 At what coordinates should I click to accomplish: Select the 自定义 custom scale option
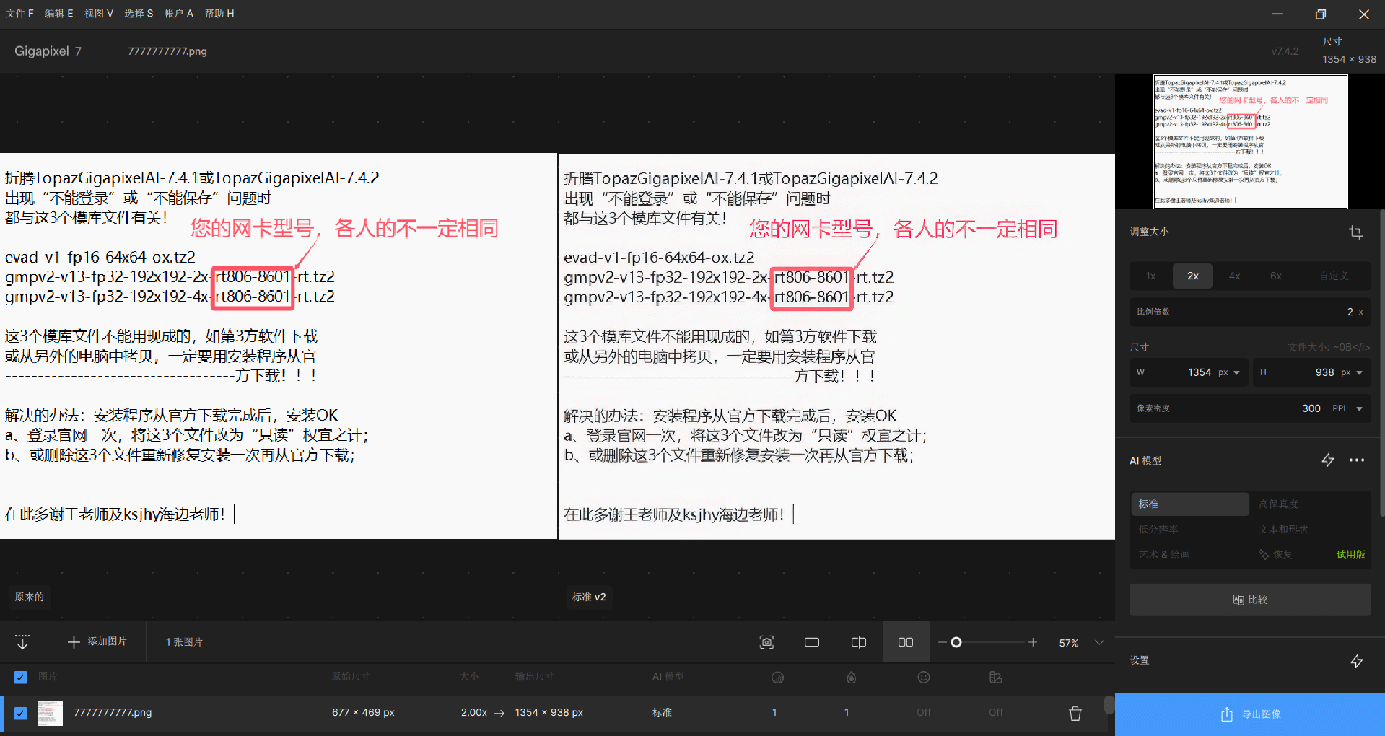click(x=1334, y=275)
